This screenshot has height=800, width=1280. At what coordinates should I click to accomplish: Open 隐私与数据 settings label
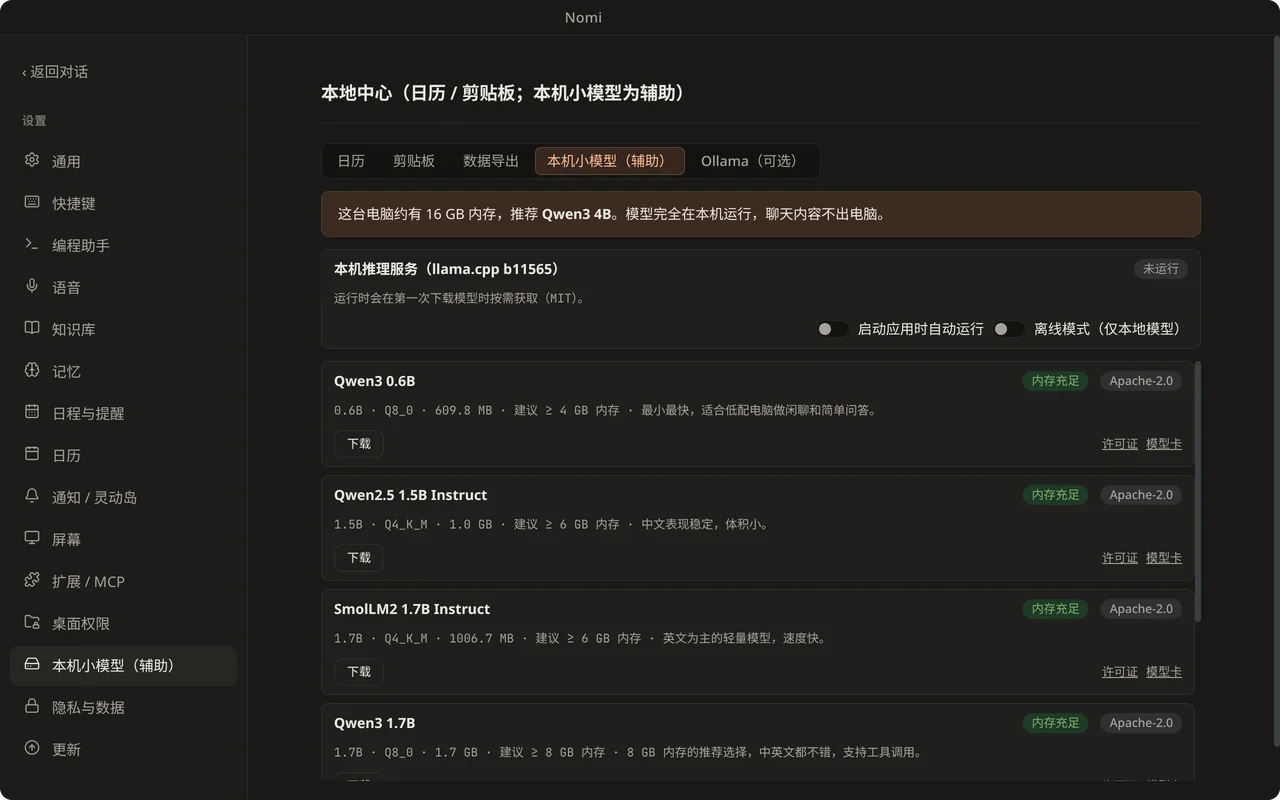click(88, 707)
